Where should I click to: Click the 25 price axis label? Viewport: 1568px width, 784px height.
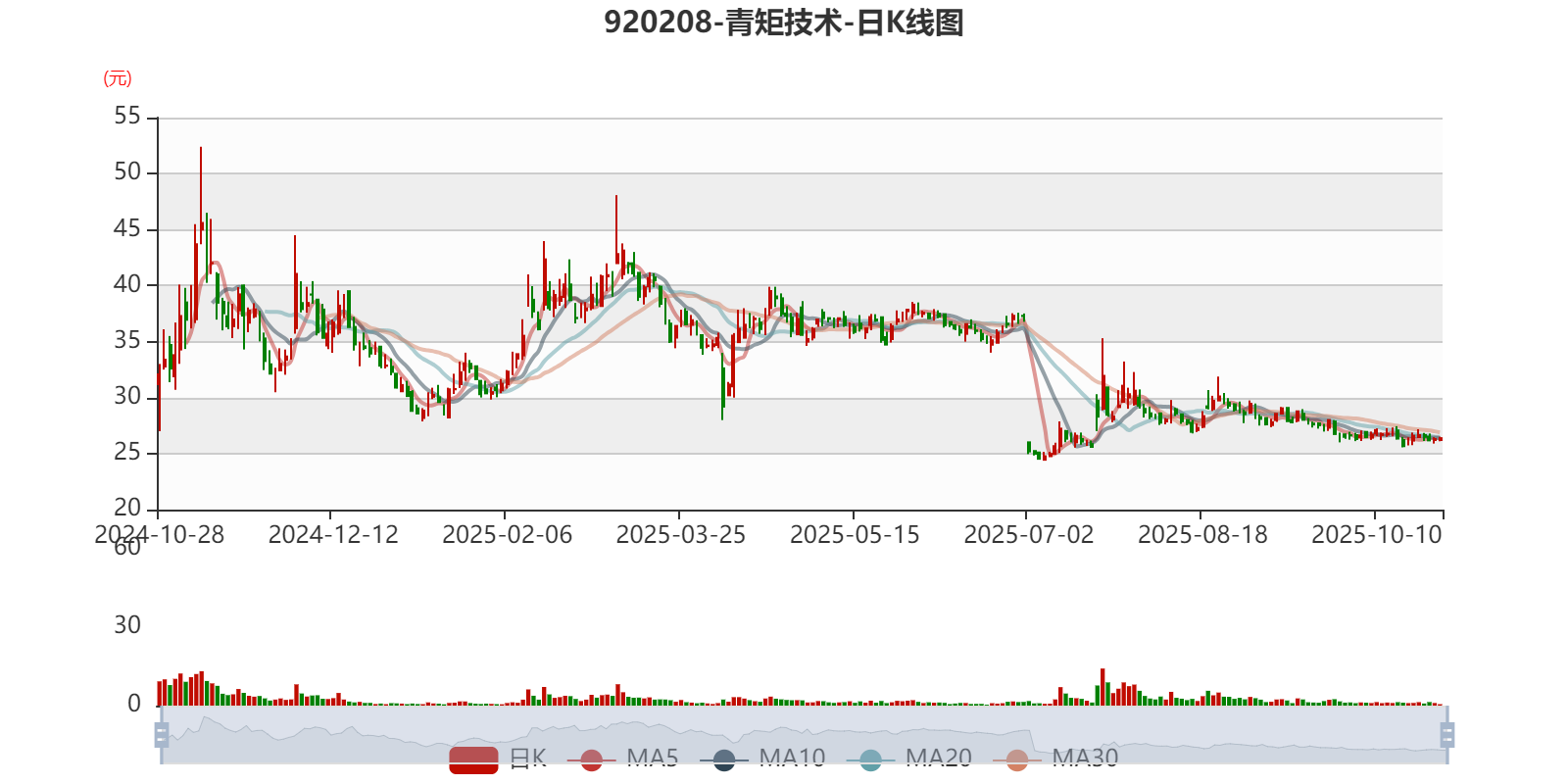(x=127, y=452)
